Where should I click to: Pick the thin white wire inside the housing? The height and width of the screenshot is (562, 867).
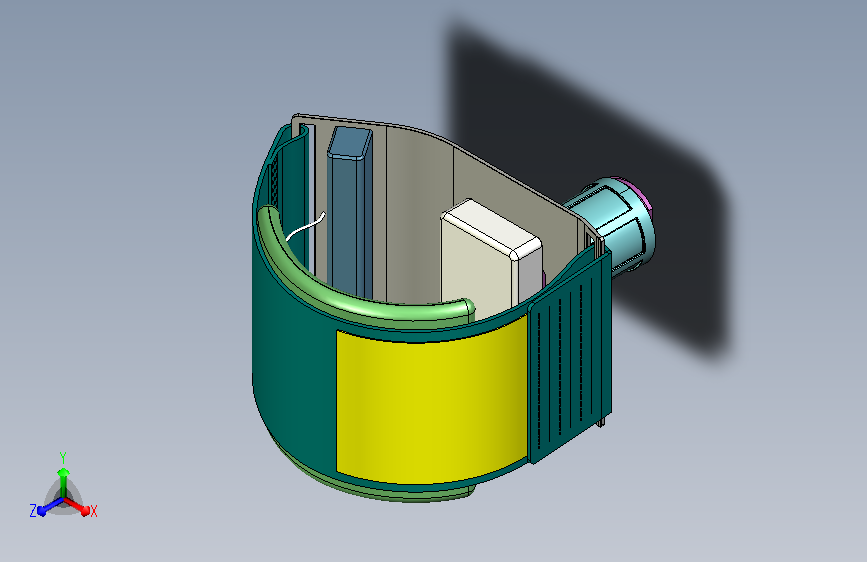click(x=306, y=227)
